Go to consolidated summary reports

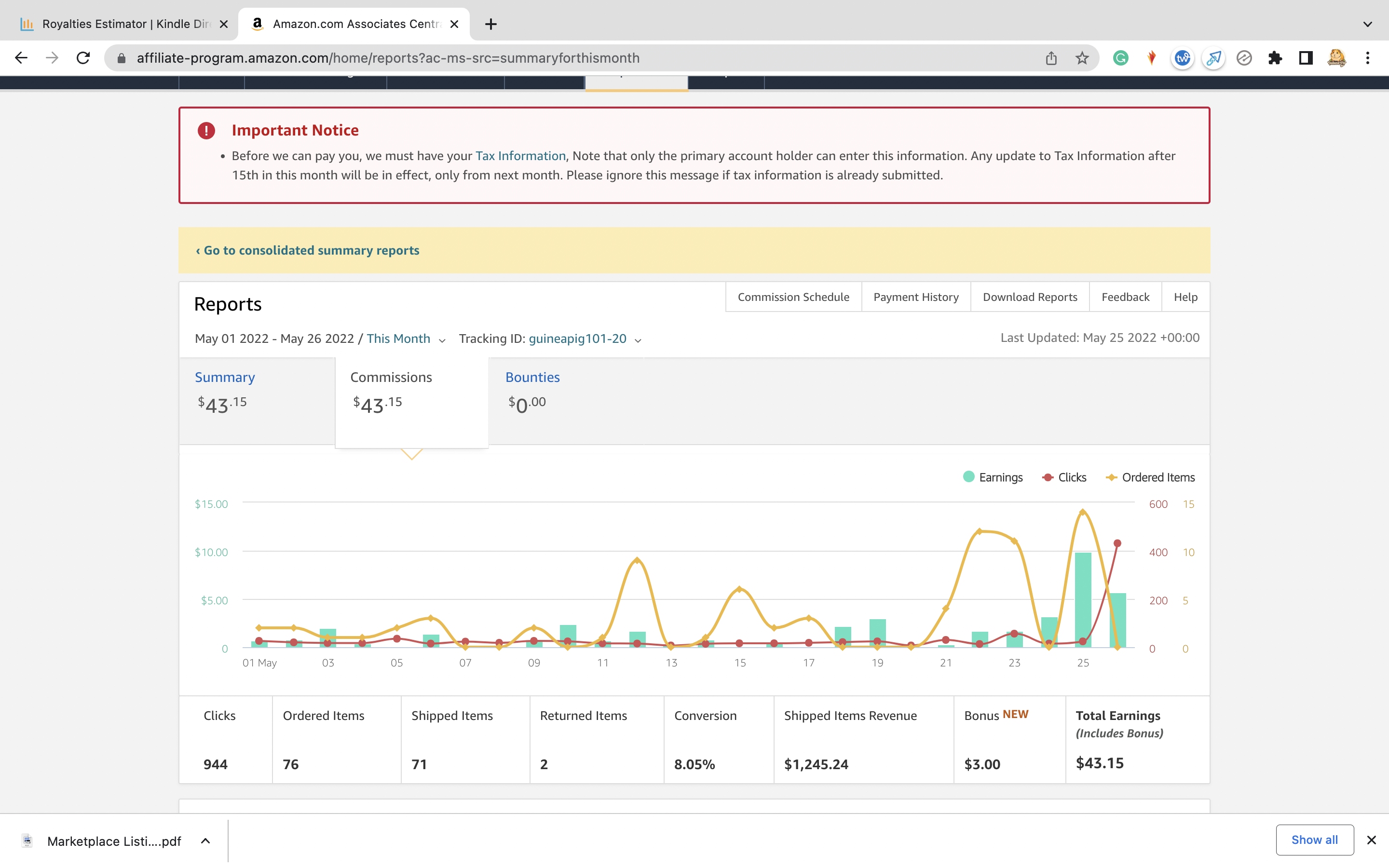point(308,250)
